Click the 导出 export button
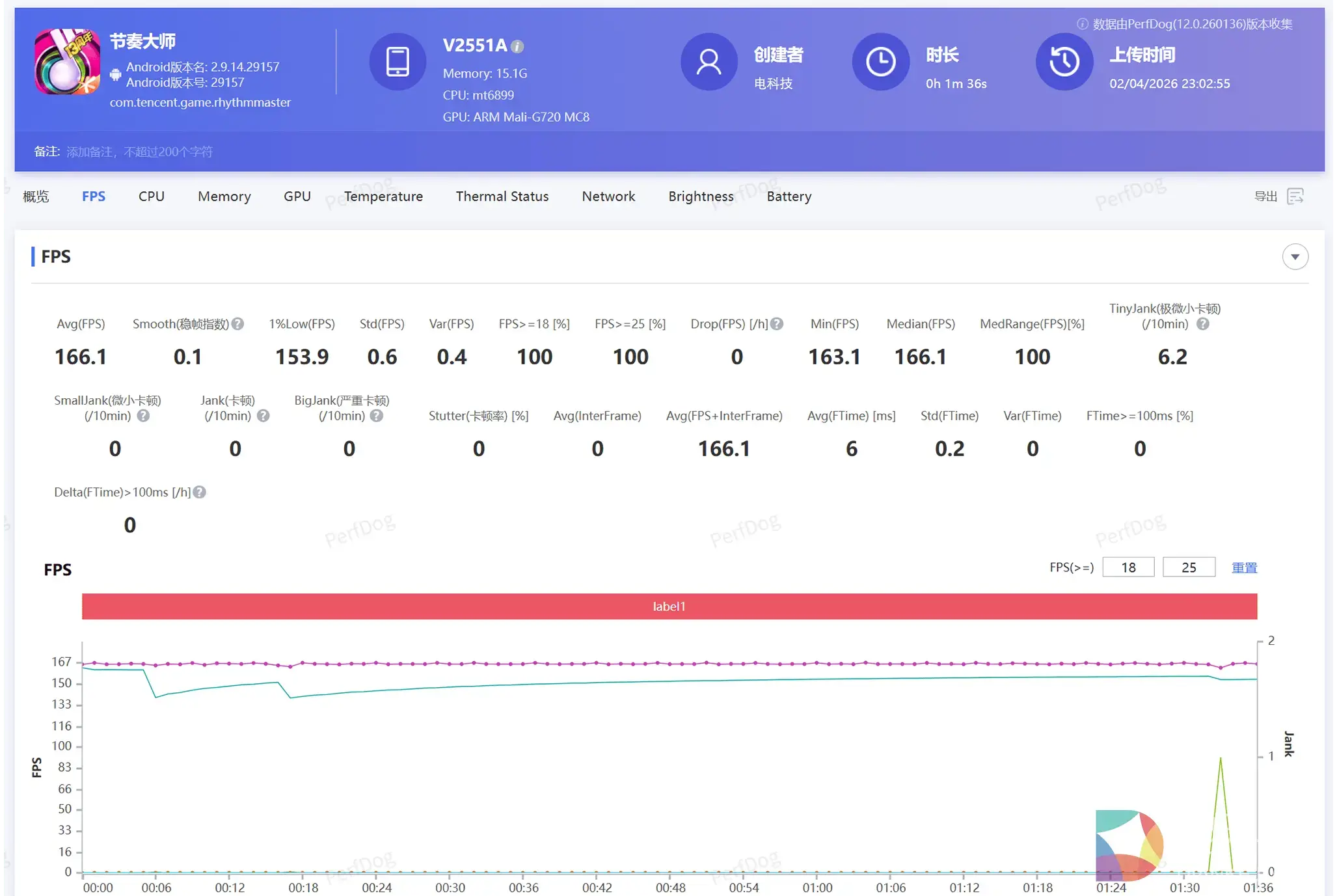Viewport: 1337px width, 896px height. [1265, 196]
